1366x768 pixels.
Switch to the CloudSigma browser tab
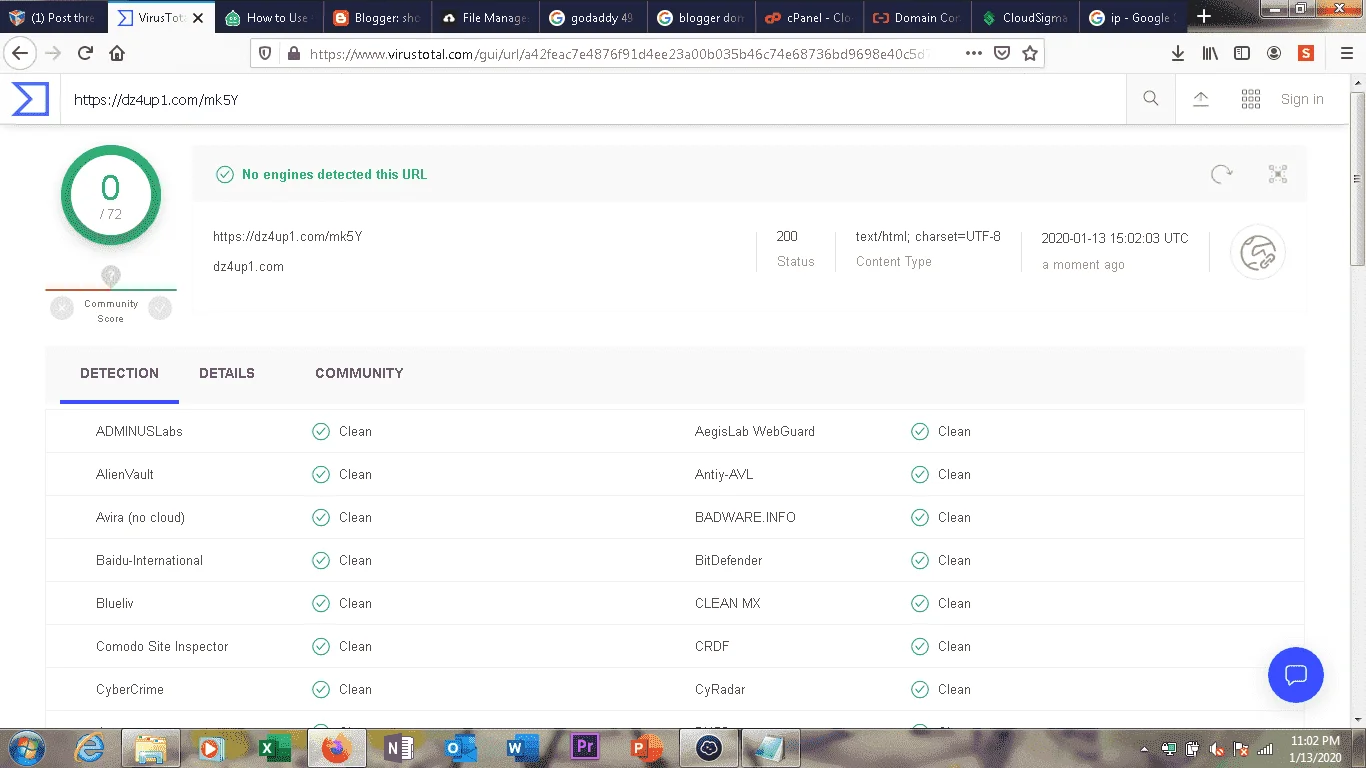pos(1024,18)
